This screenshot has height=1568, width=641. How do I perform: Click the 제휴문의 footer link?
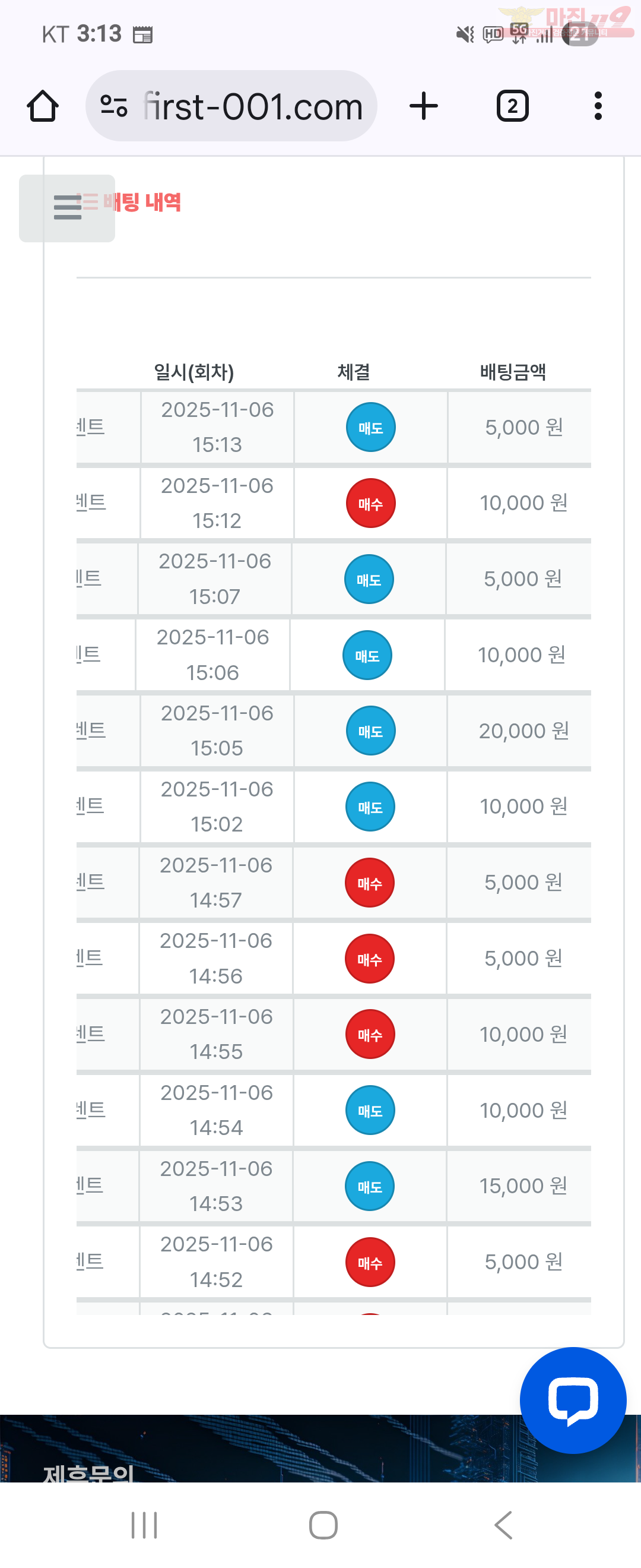pyautogui.click(x=89, y=1473)
